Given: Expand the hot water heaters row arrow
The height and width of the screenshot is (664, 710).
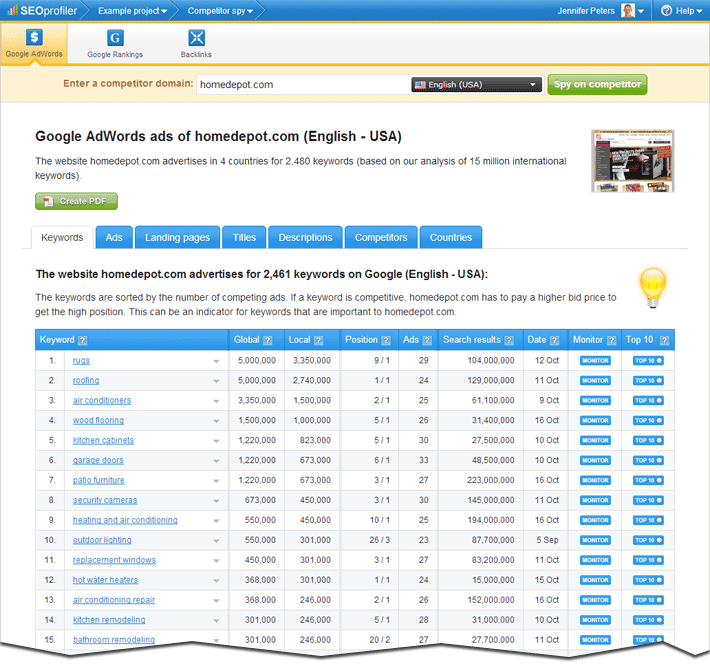Looking at the screenshot, I should (x=216, y=581).
